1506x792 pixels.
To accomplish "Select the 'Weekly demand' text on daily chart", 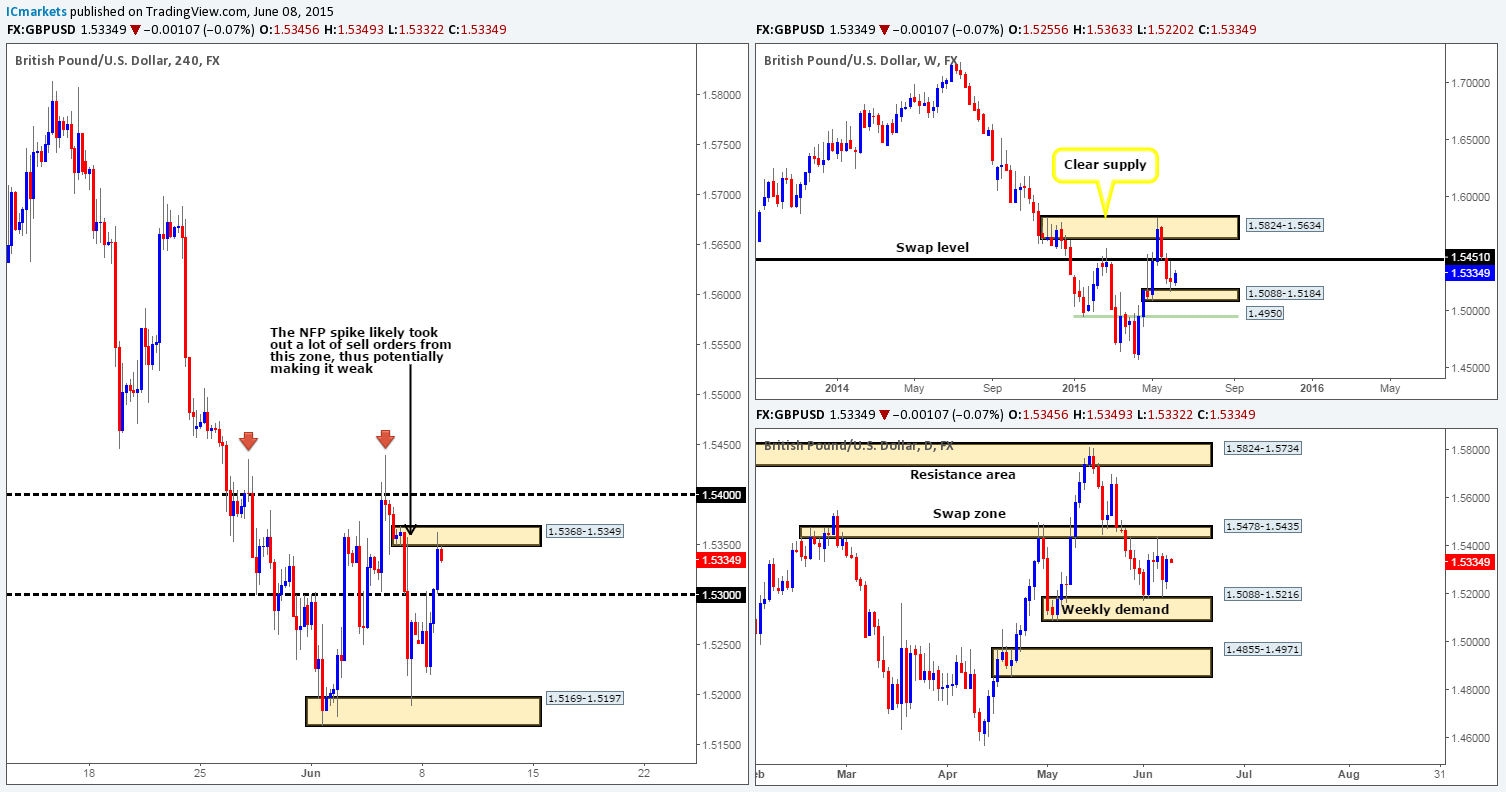I will pyautogui.click(x=1115, y=609).
